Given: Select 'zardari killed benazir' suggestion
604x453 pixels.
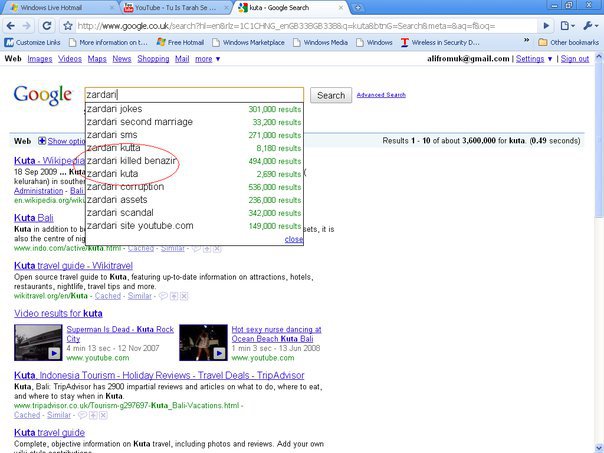Looking at the screenshot, I should coord(132,160).
